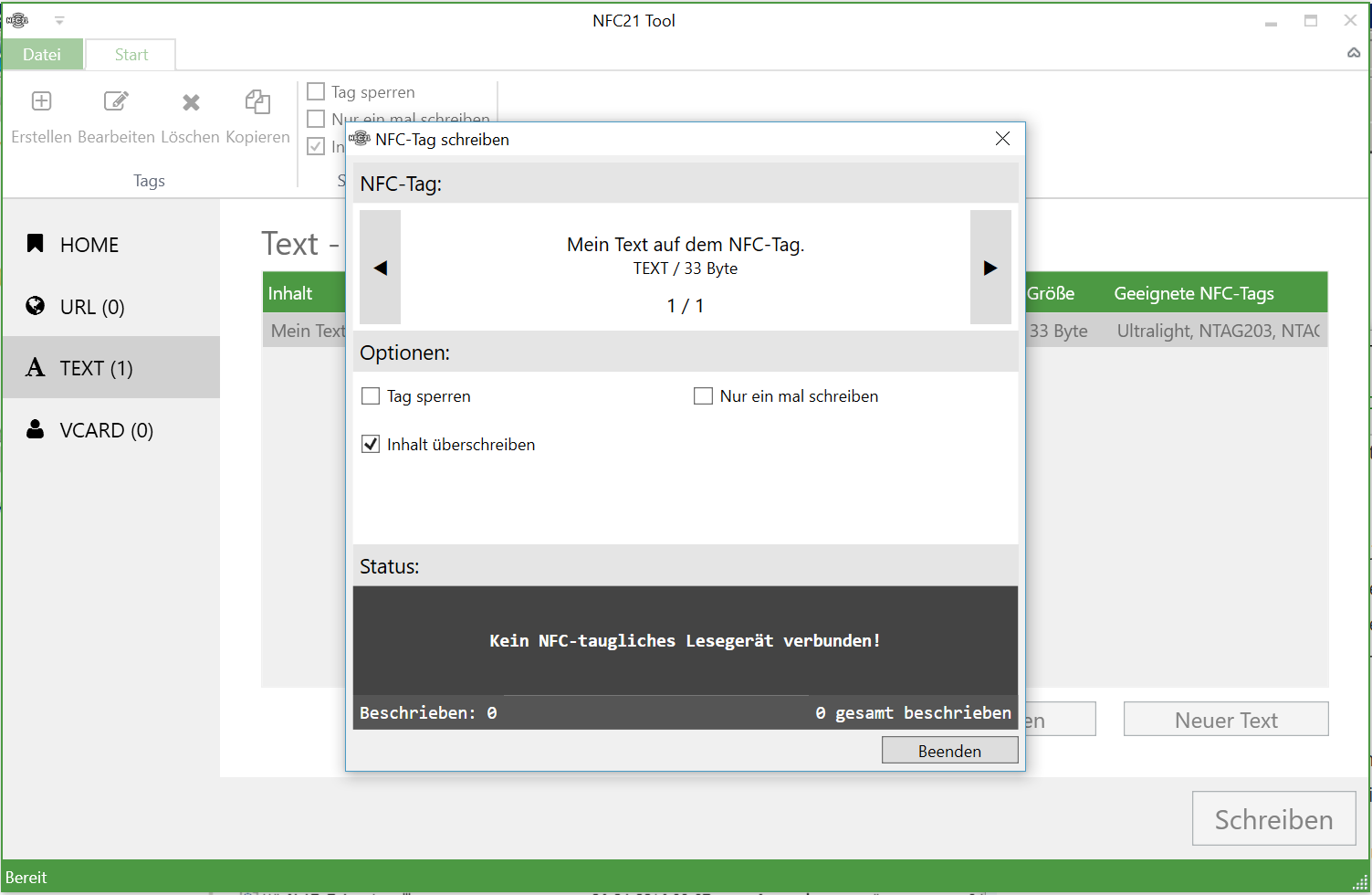Open the Datei tab
The width and height of the screenshot is (1372, 895).
click(42, 54)
